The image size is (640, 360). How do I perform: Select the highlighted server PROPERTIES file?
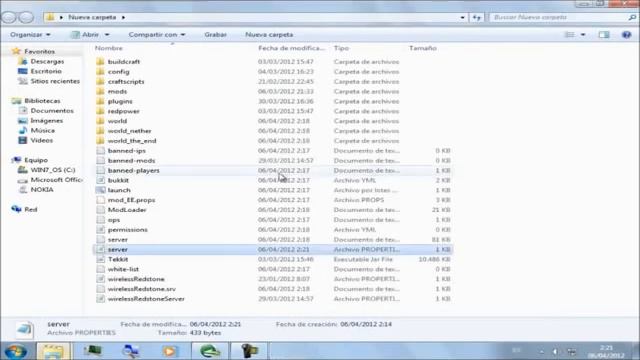(x=273, y=249)
